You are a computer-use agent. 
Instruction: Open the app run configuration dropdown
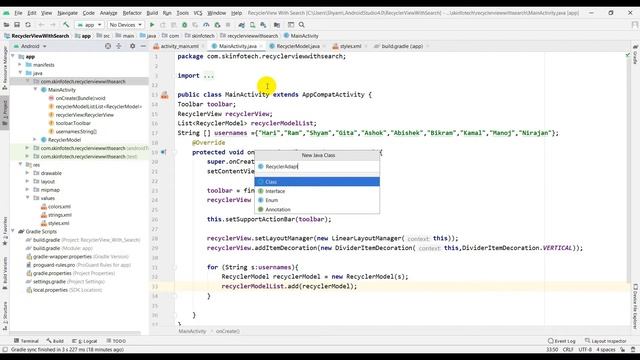tap(89, 25)
